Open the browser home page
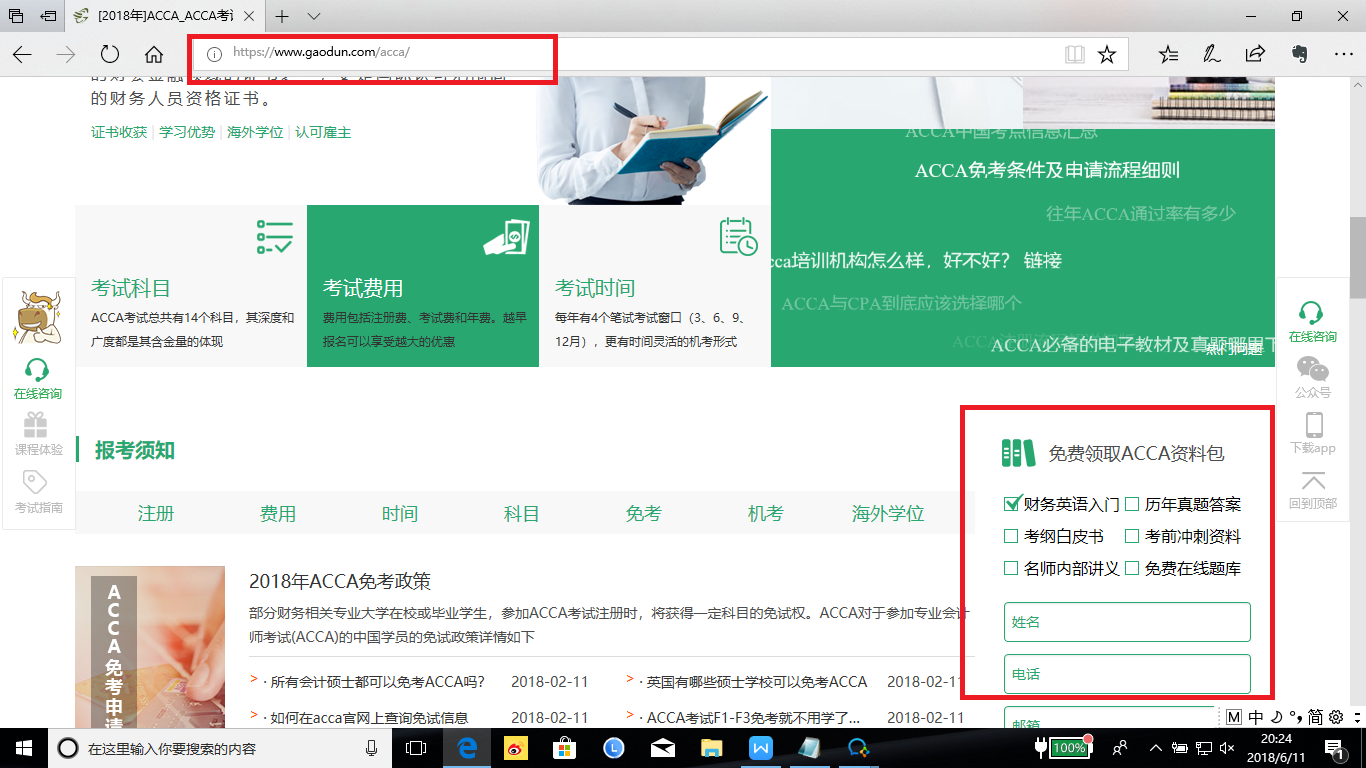This screenshot has width=1366, height=768. tap(153, 54)
